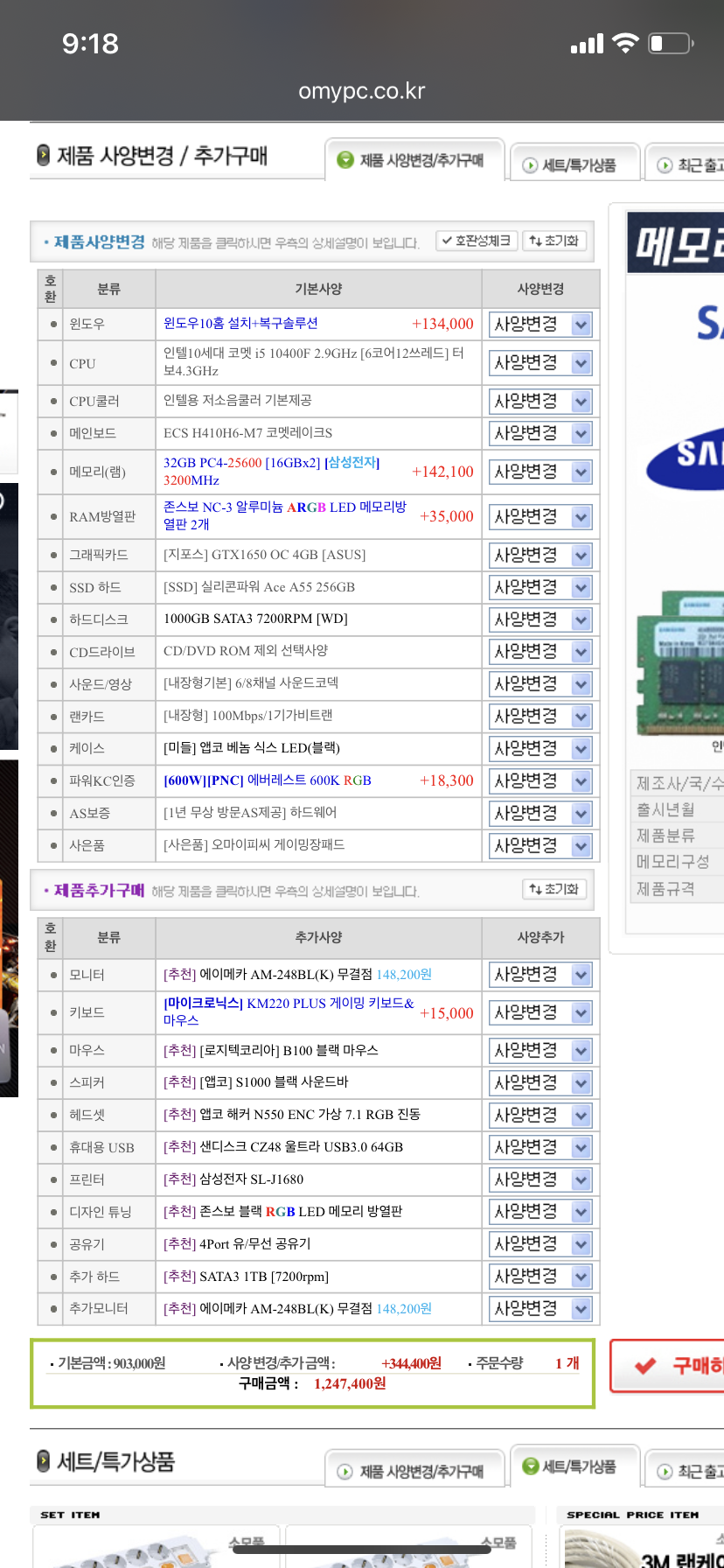724x1568 pixels.
Task: Open 사양변경 dropdown for CPU쿨러 row
Action: [x=540, y=402]
